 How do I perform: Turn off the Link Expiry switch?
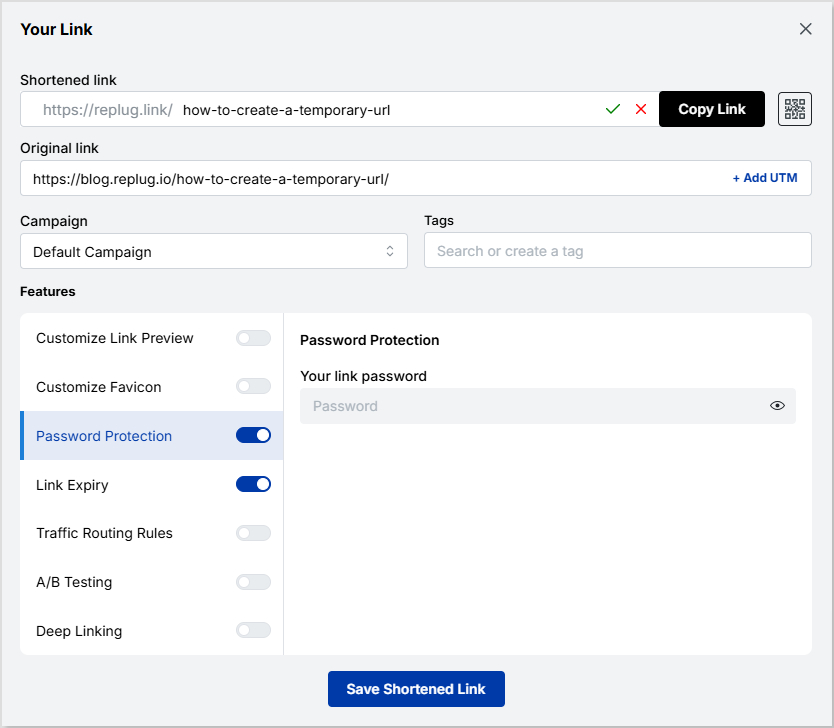click(x=254, y=484)
